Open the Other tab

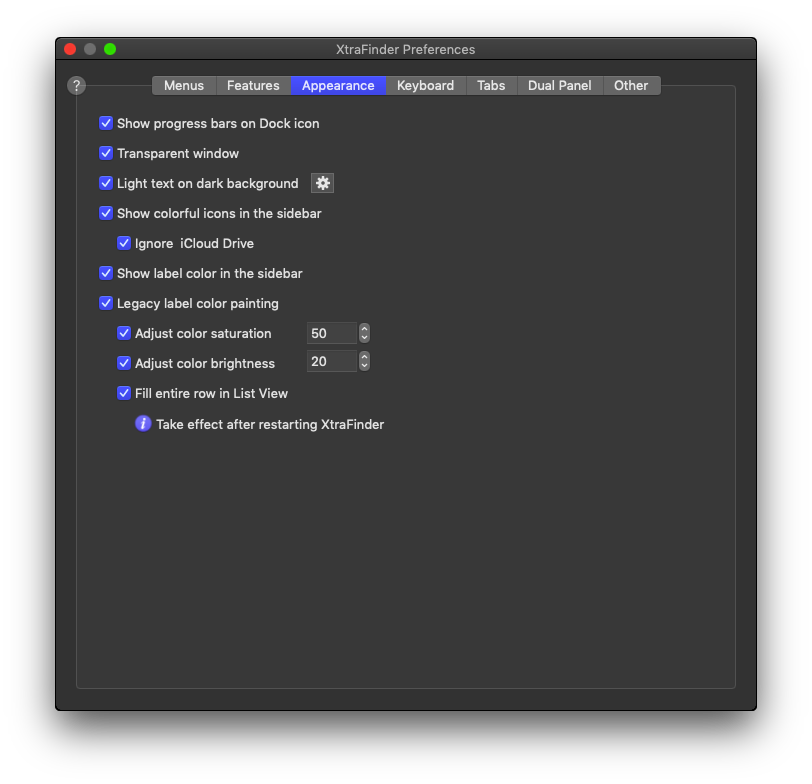click(631, 86)
